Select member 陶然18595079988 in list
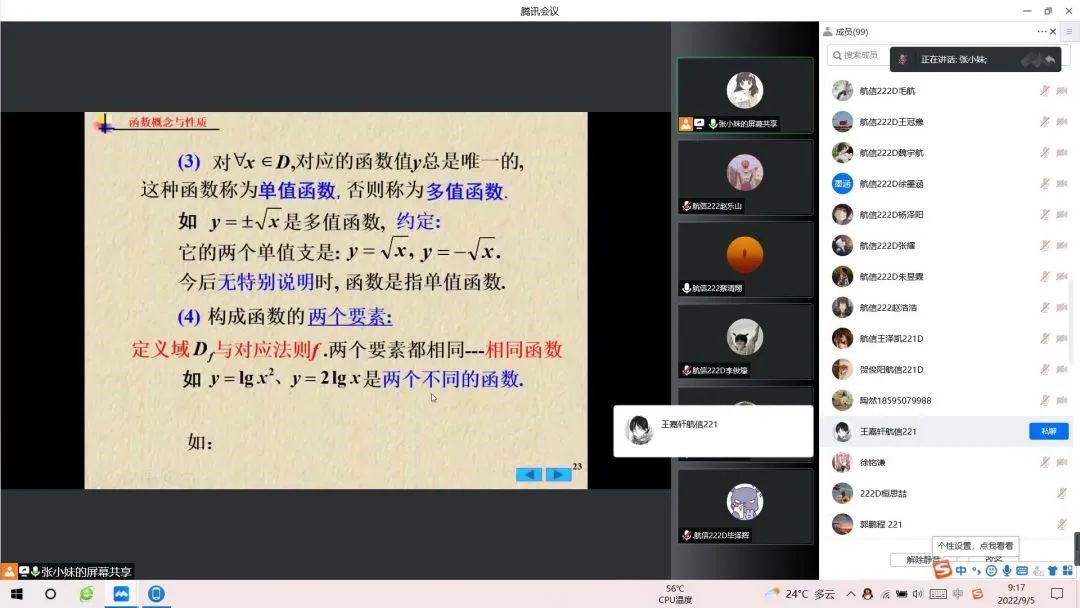Image resolution: width=1080 pixels, height=608 pixels. (895, 401)
